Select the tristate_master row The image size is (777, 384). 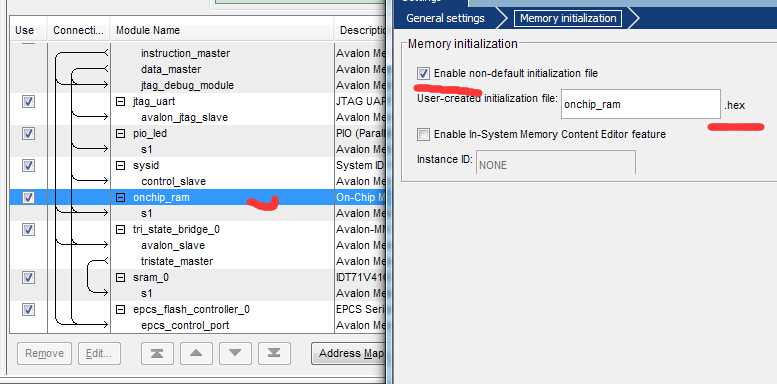(x=177, y=261)
